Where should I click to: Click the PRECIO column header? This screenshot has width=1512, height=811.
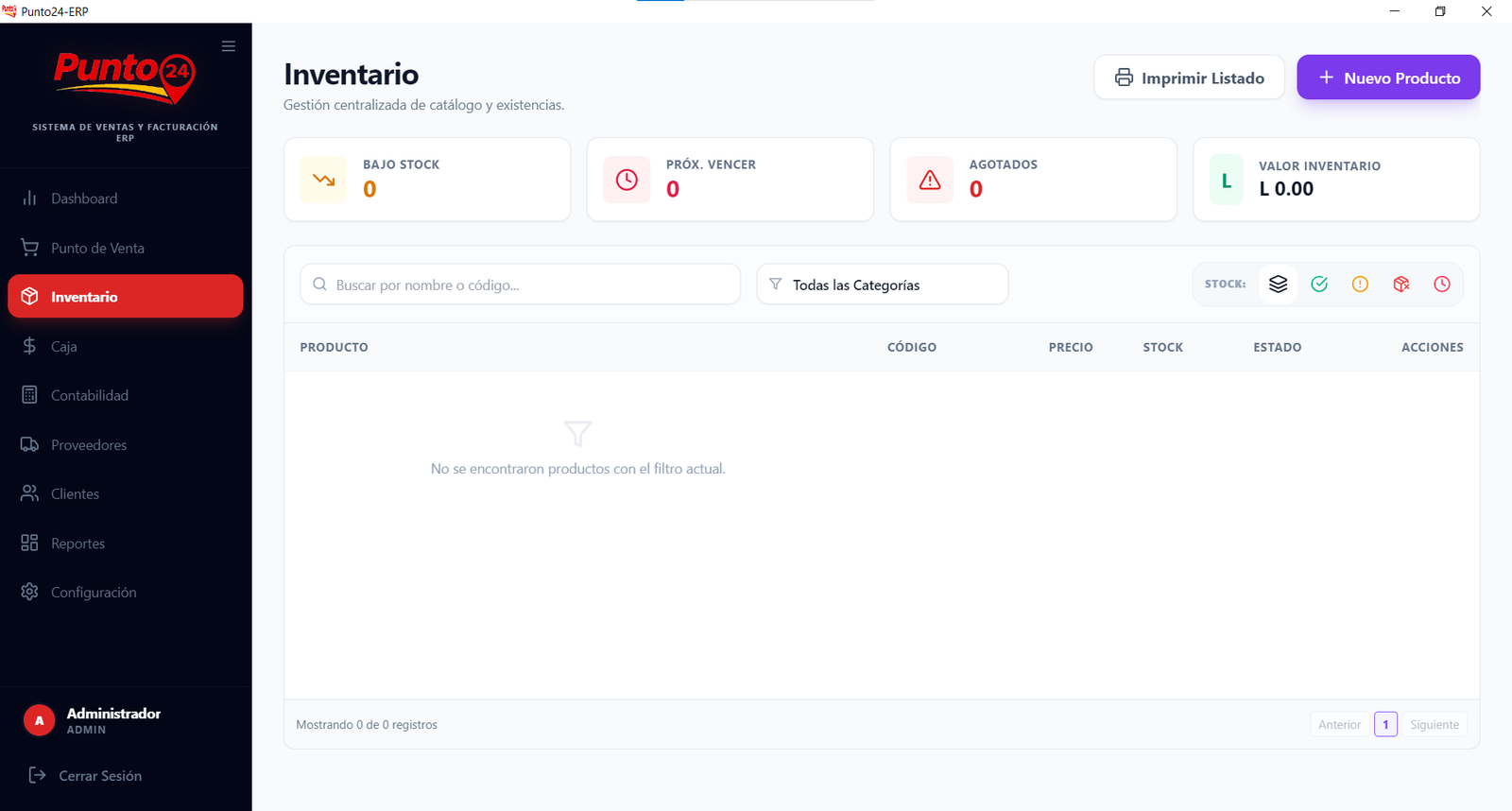1071,347
